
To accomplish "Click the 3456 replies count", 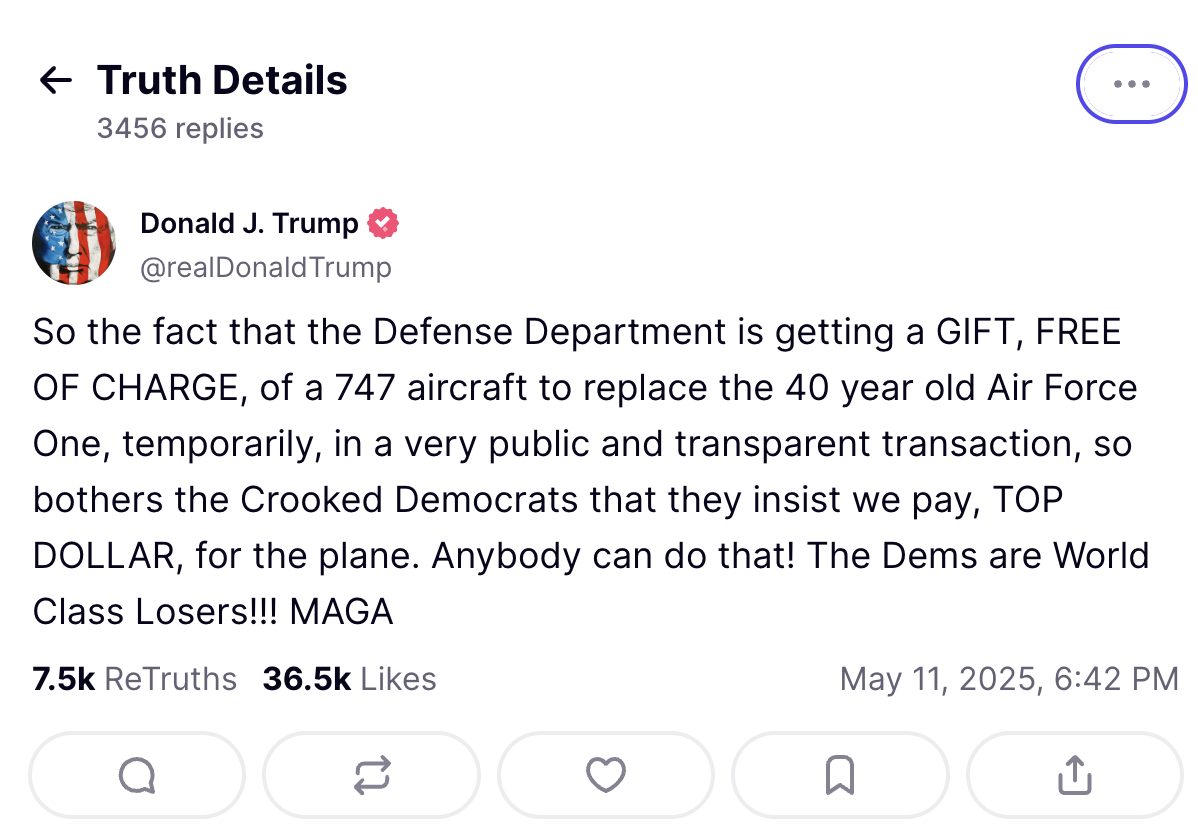I will [180, 128].
